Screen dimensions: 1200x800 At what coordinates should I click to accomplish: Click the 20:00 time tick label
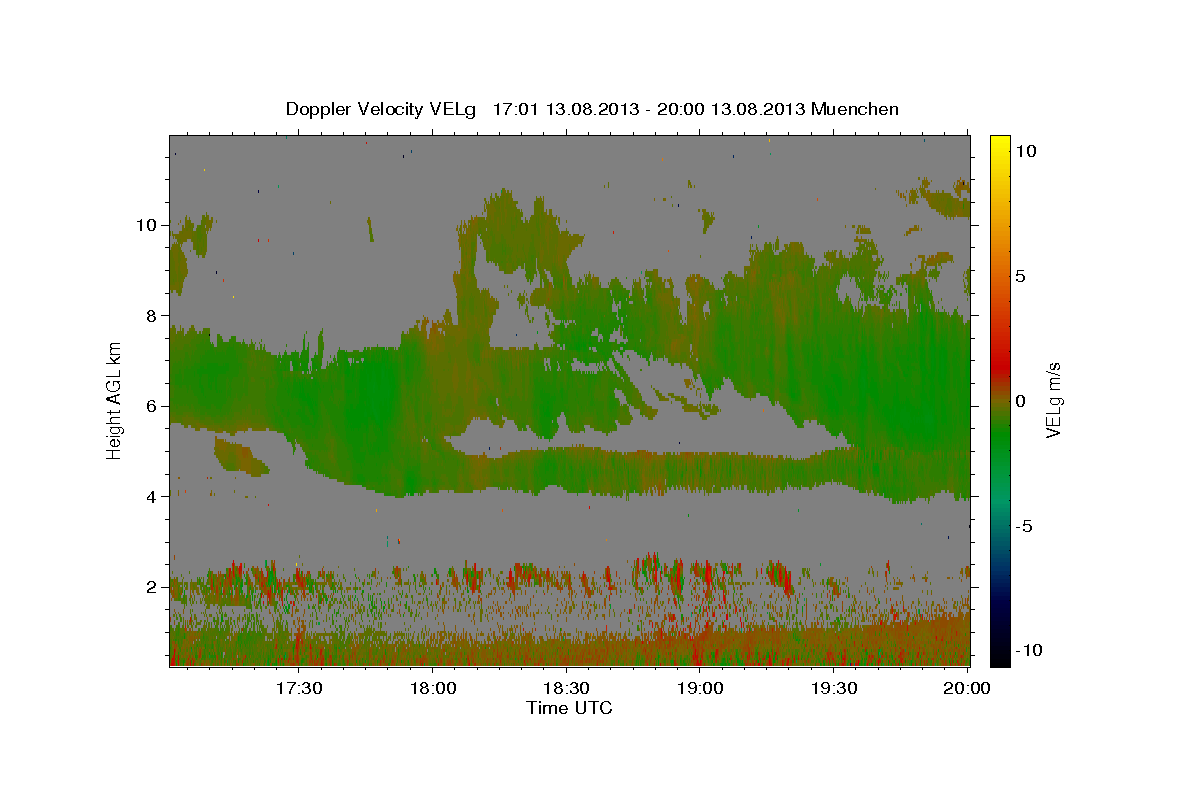[968, 688]
